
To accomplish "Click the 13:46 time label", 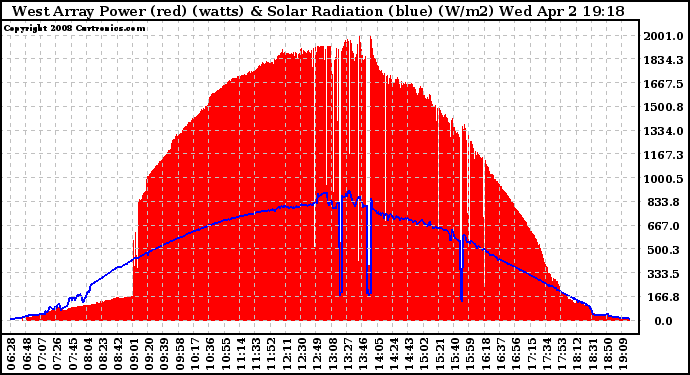I will click(362, 354).
